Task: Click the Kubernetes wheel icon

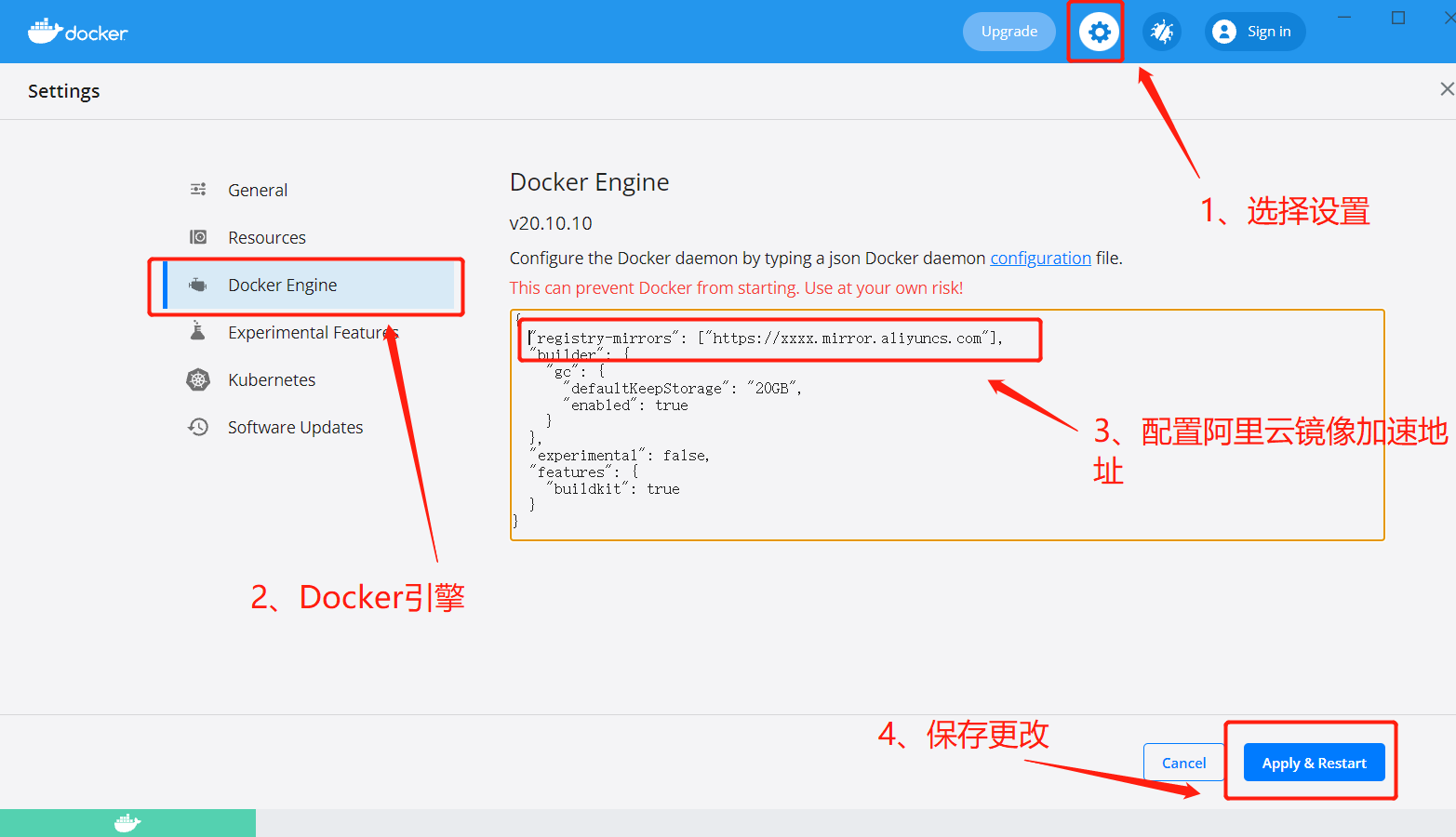Action: tap(198, 379)
